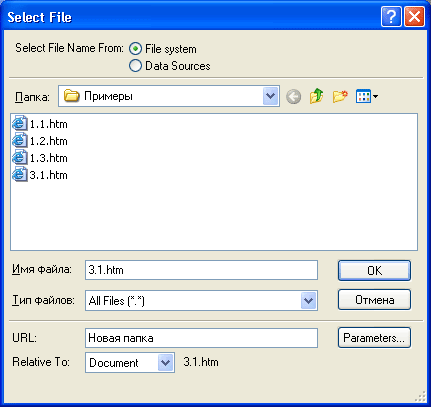431x407 pixels.
Task: Create a new folder
Action: [340, 96]
